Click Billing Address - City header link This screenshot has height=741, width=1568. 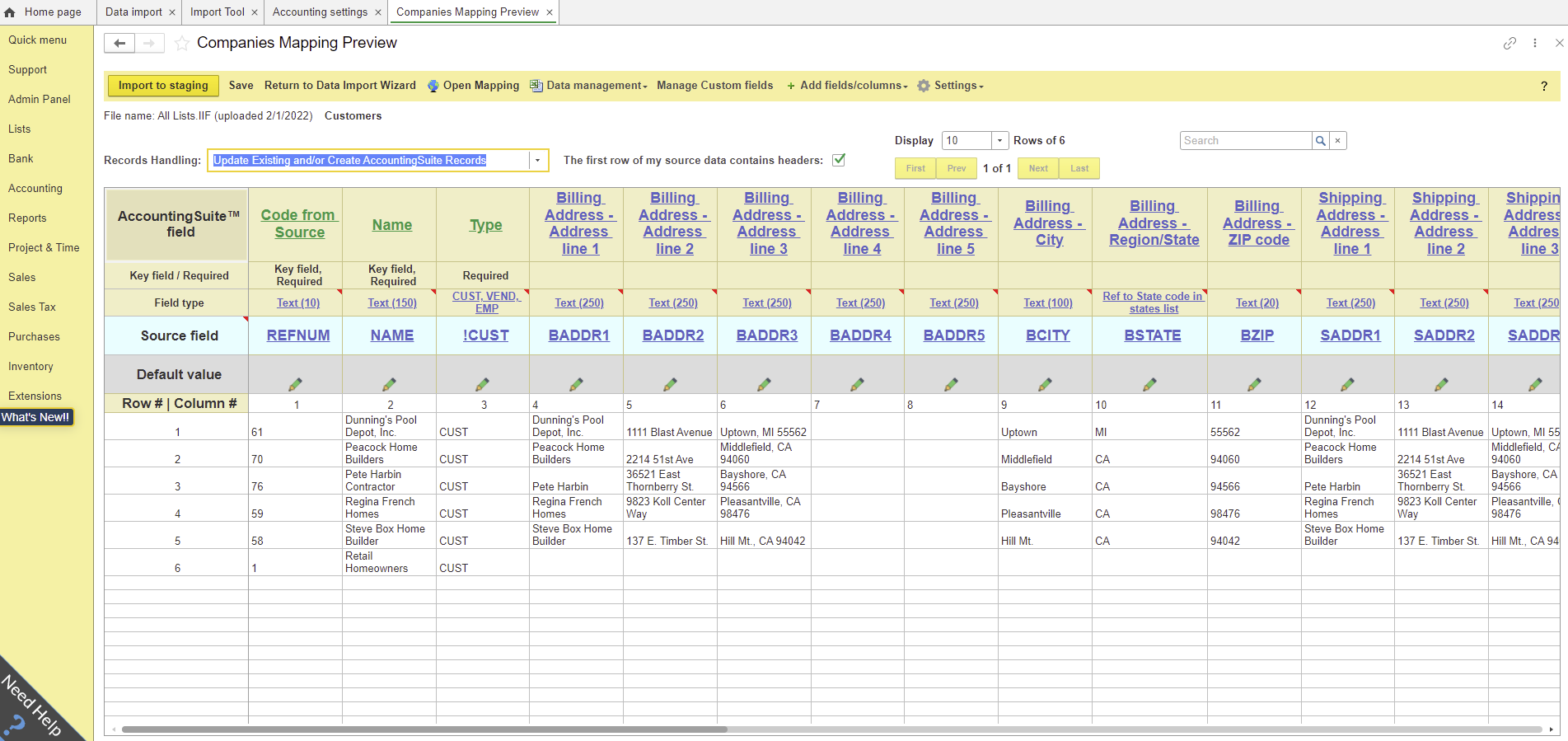click(x=1048, y=223)
